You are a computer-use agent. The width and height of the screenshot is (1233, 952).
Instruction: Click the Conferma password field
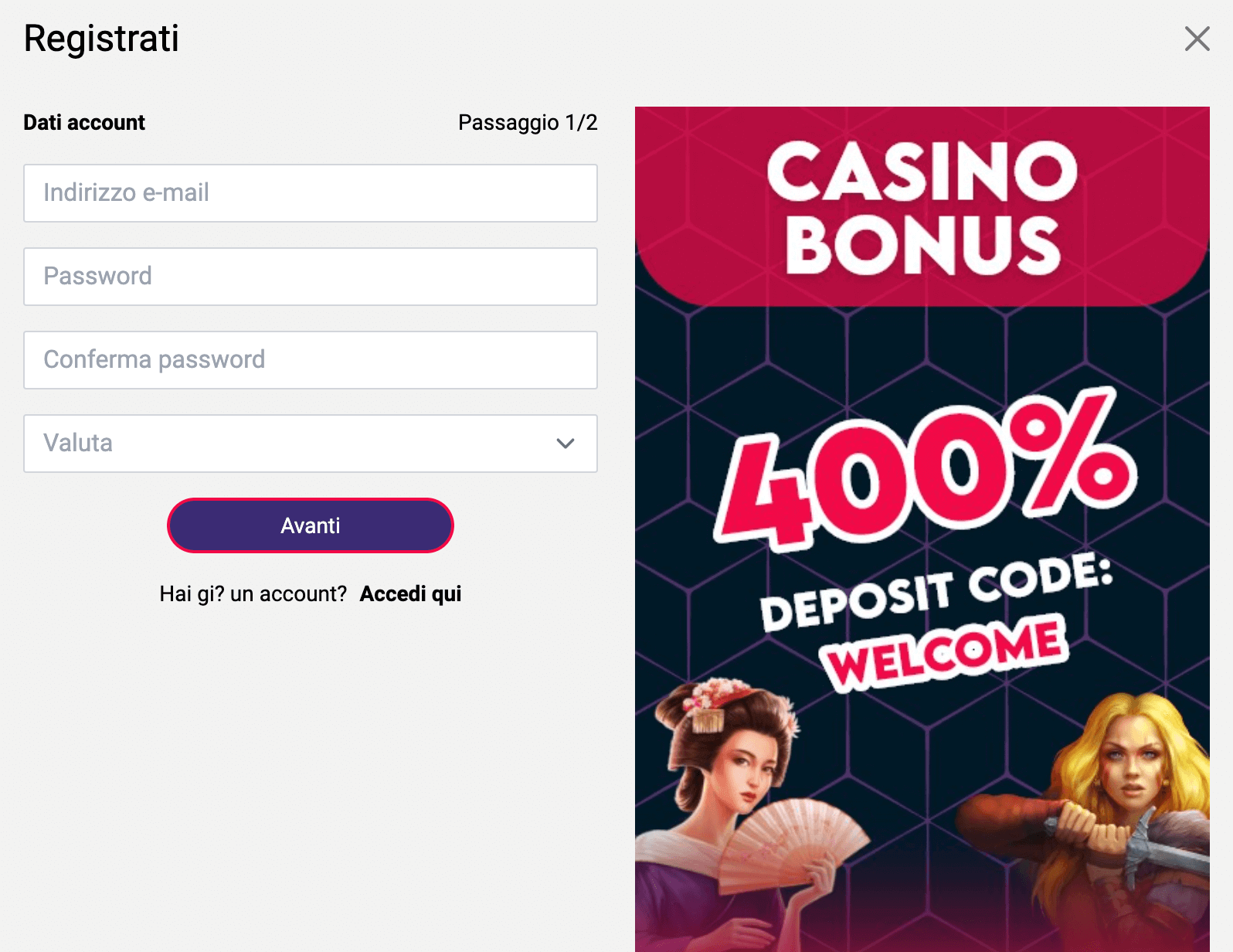click(x=309, y=360)
